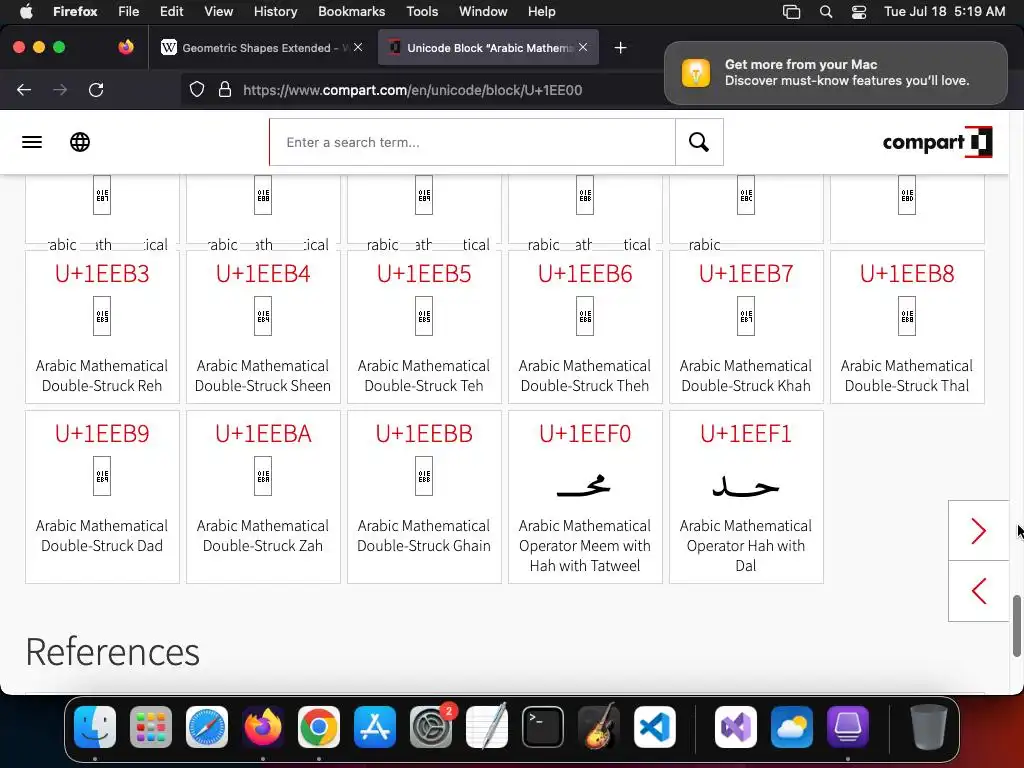Screen dimensions: 1024x768
Task: Open Launchpad from the Dock
Action: [x=151, y=727]
